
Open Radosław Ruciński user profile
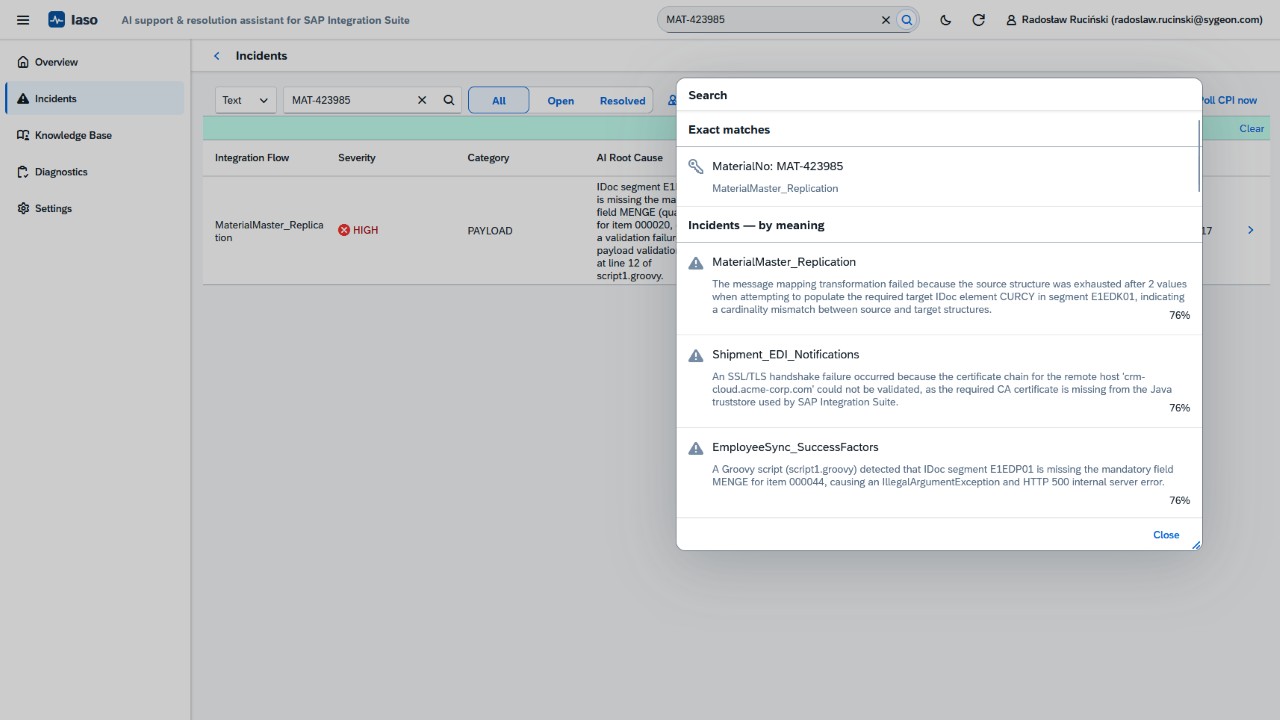1135,20
